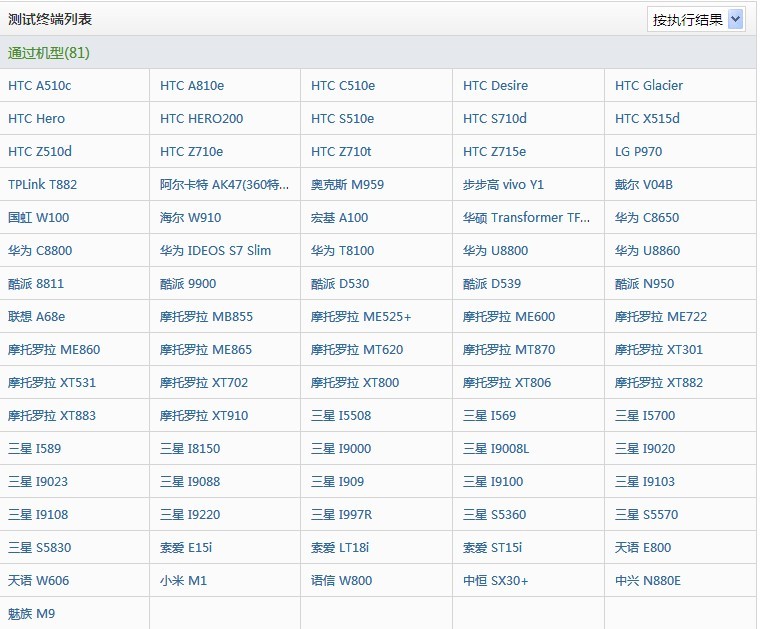The height and width of the screenshot is (629, 760).
Task: Select the 华硕 Transformer TF... entry
Action: pos(526,218)
